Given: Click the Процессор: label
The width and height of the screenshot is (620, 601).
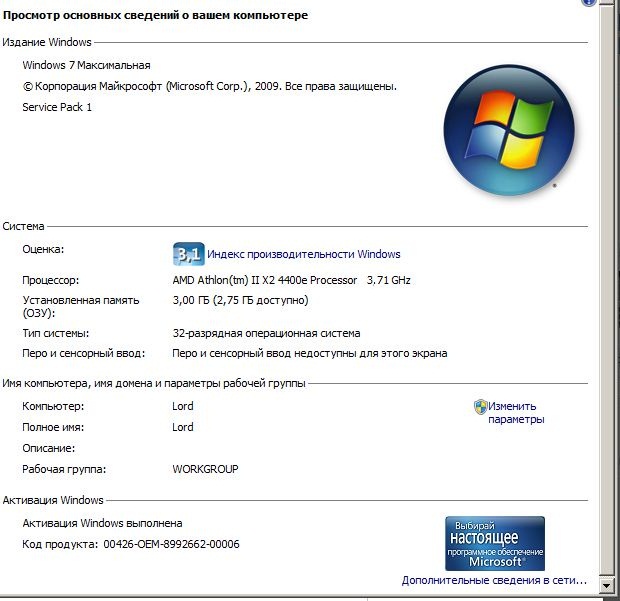Looking at the screenshot, I should click(51, 280).
